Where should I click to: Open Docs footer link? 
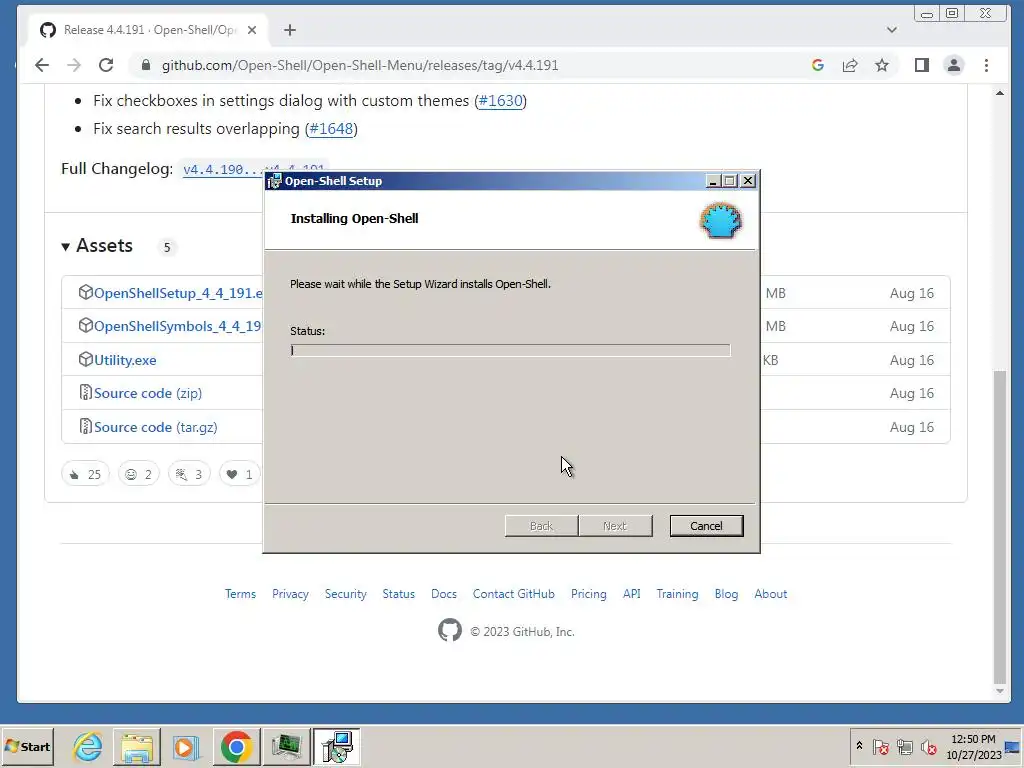(443, 594)
